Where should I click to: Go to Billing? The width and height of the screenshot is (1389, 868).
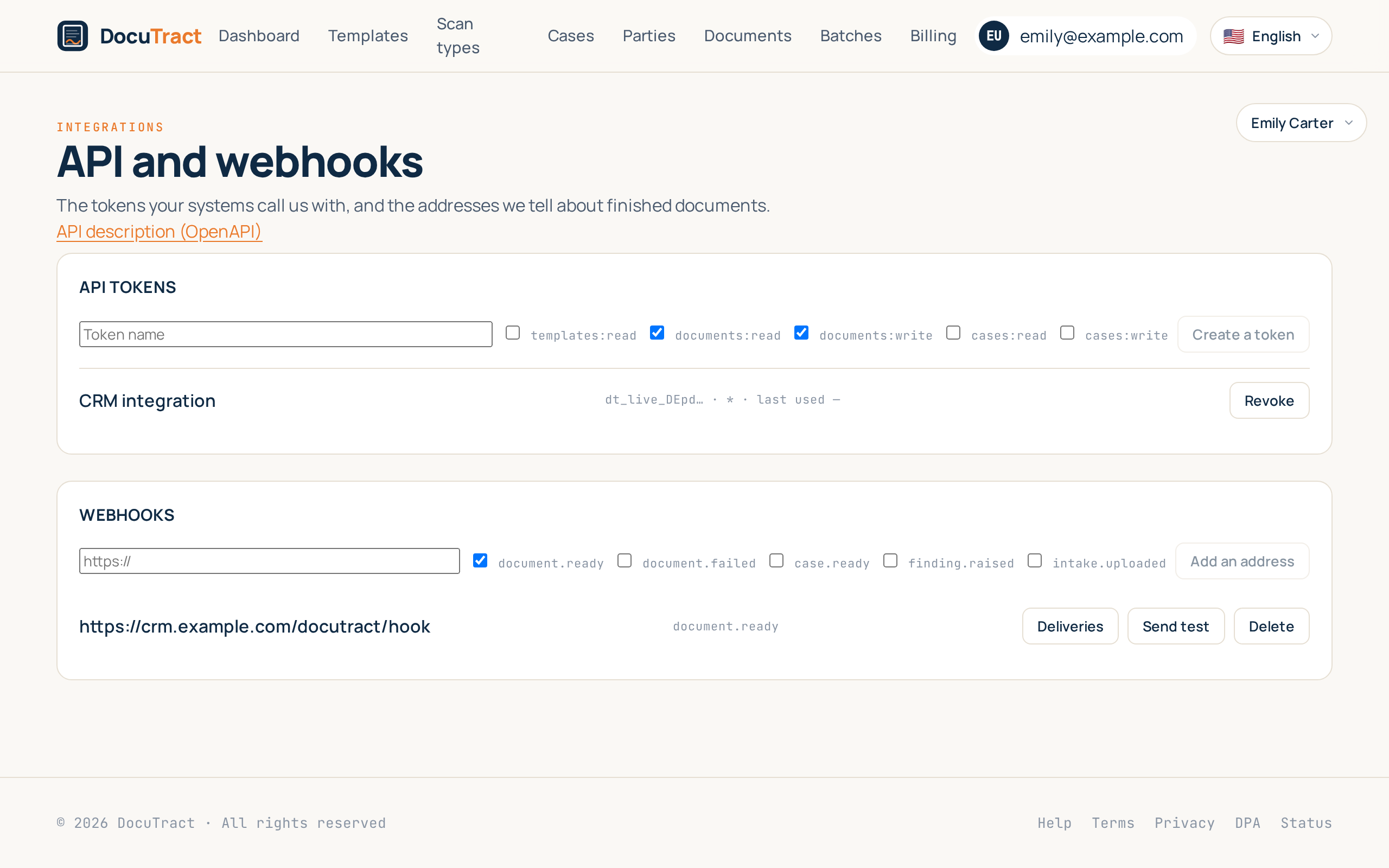pyautogui.click(x=933, y=36)
